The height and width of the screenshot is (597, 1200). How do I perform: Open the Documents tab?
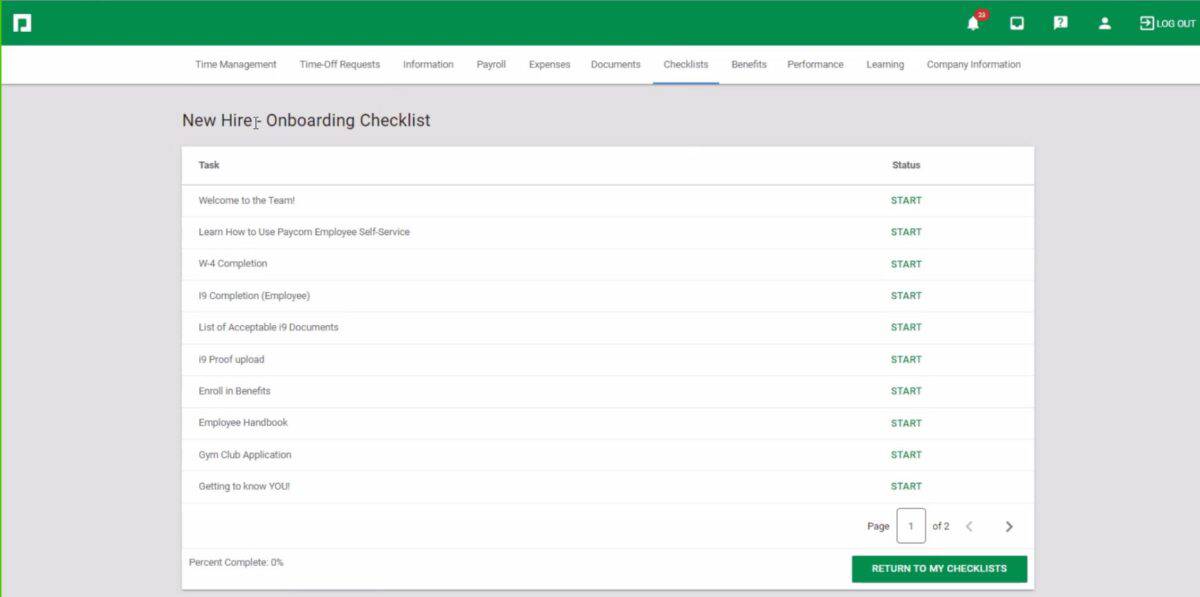pyautogui.click(x=615, y=64)
